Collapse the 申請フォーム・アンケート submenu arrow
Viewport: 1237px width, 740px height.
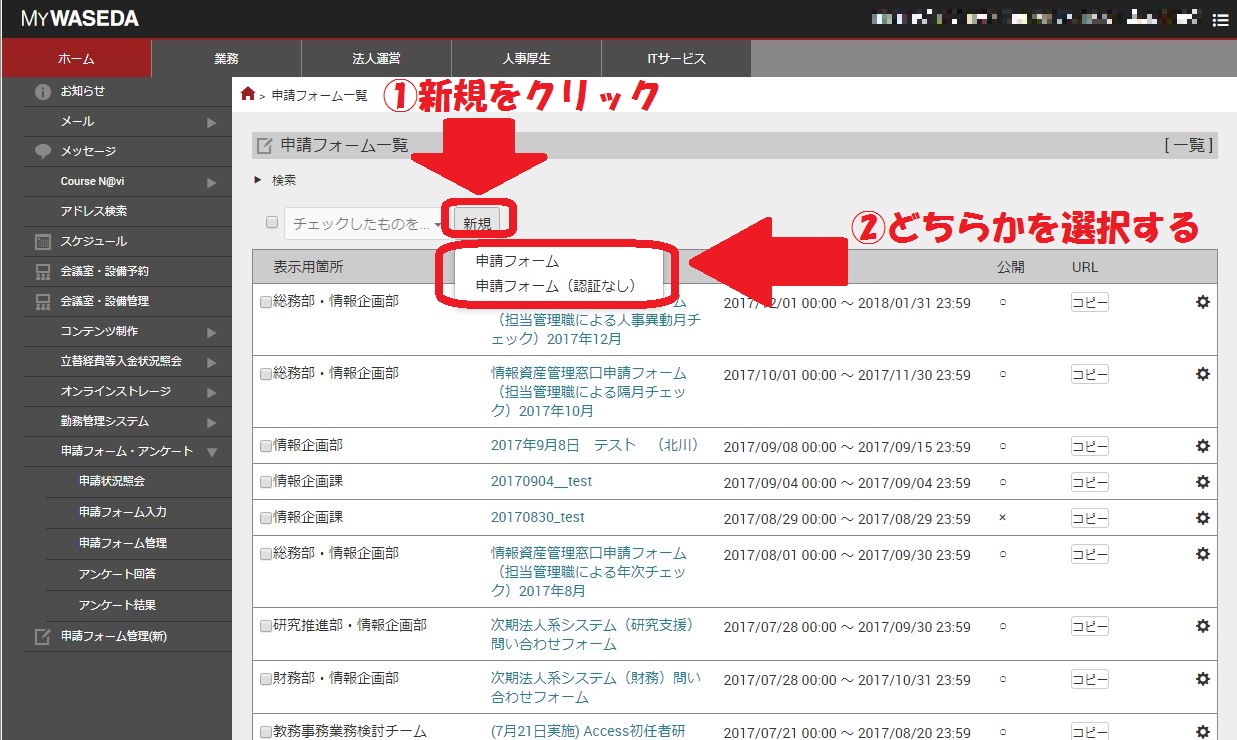(x=212, y=453)
